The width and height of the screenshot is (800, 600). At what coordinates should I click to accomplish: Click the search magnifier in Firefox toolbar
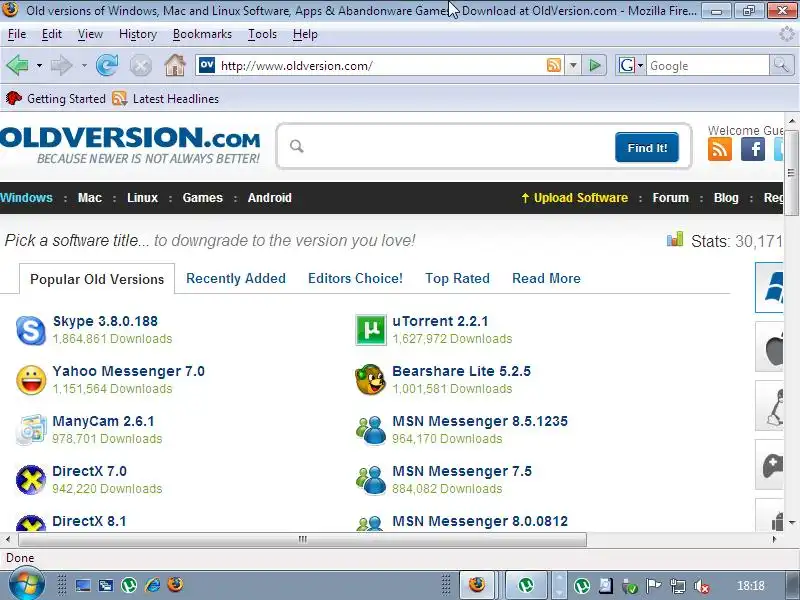(x=781, y=65)
